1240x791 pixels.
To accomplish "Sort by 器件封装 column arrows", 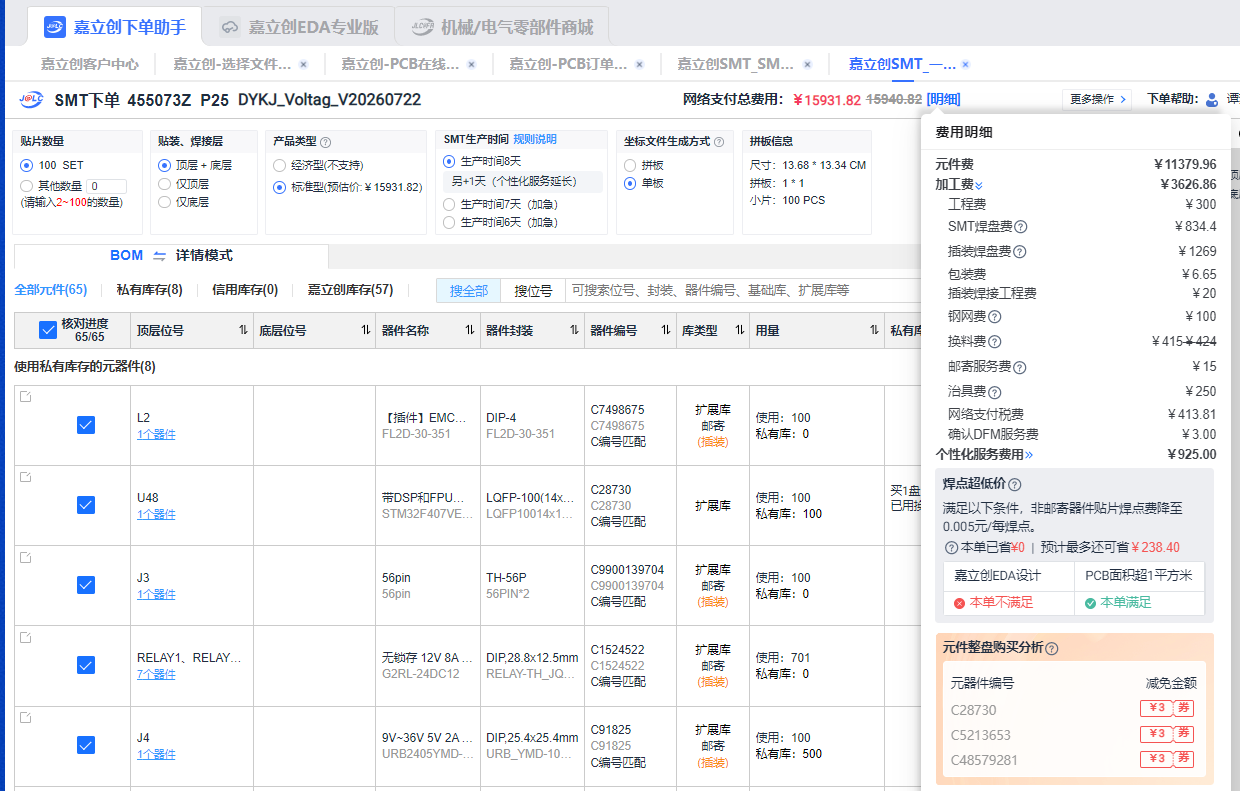I will [x=574, y=330].
